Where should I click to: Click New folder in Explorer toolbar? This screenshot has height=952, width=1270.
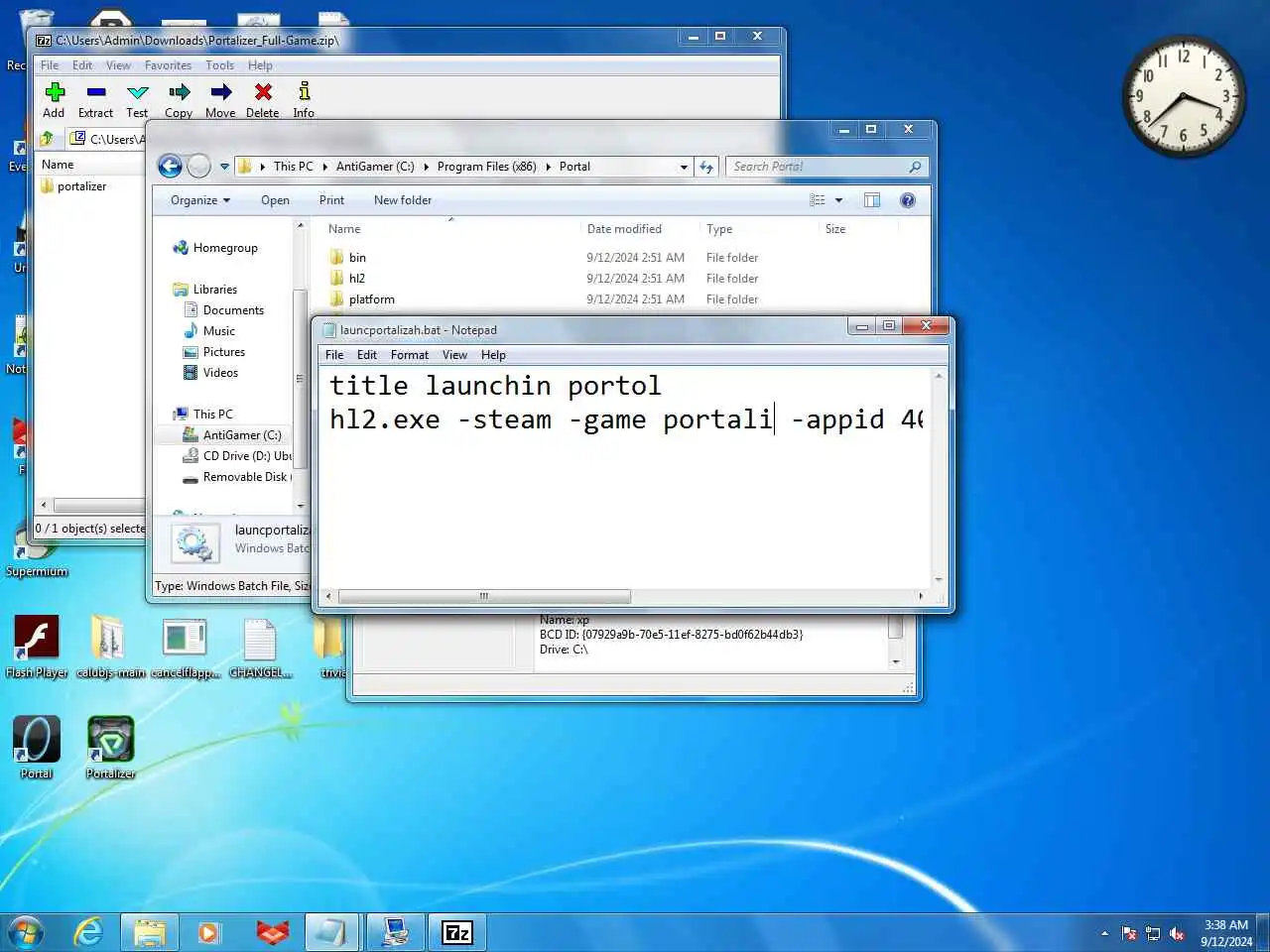[x=403, y=200]
